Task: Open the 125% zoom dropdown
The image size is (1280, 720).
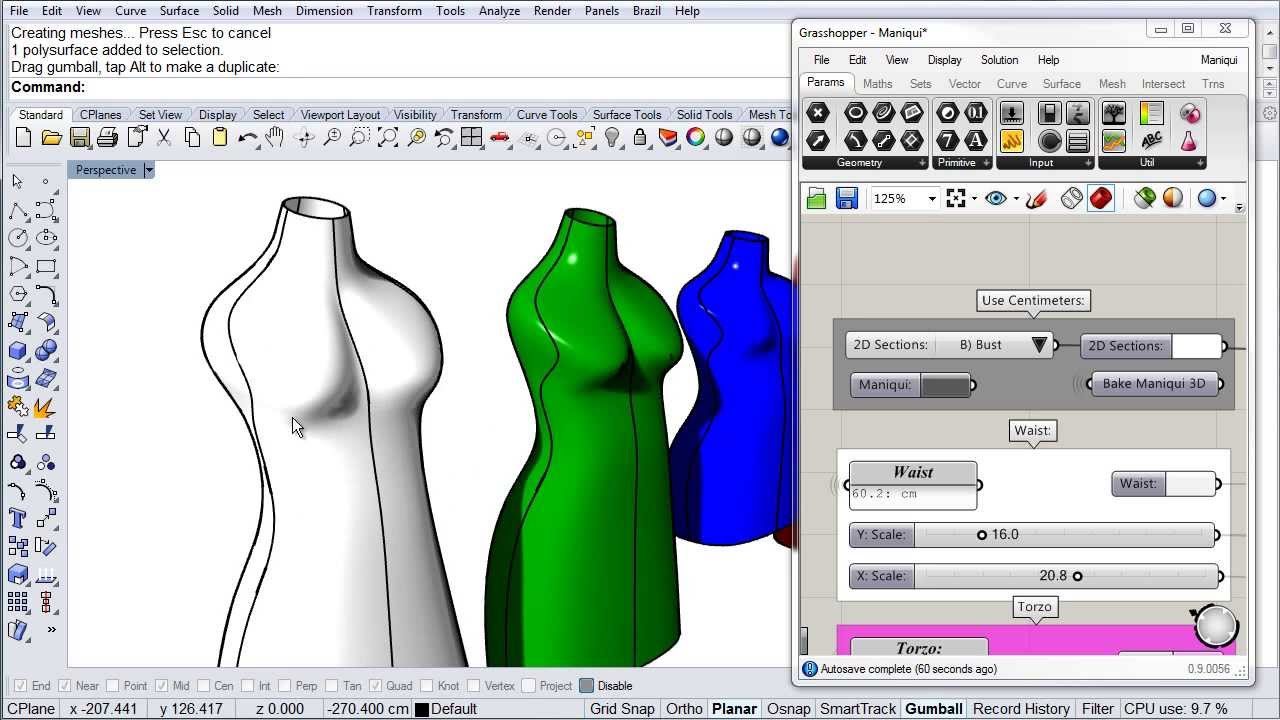Action: 932,199
